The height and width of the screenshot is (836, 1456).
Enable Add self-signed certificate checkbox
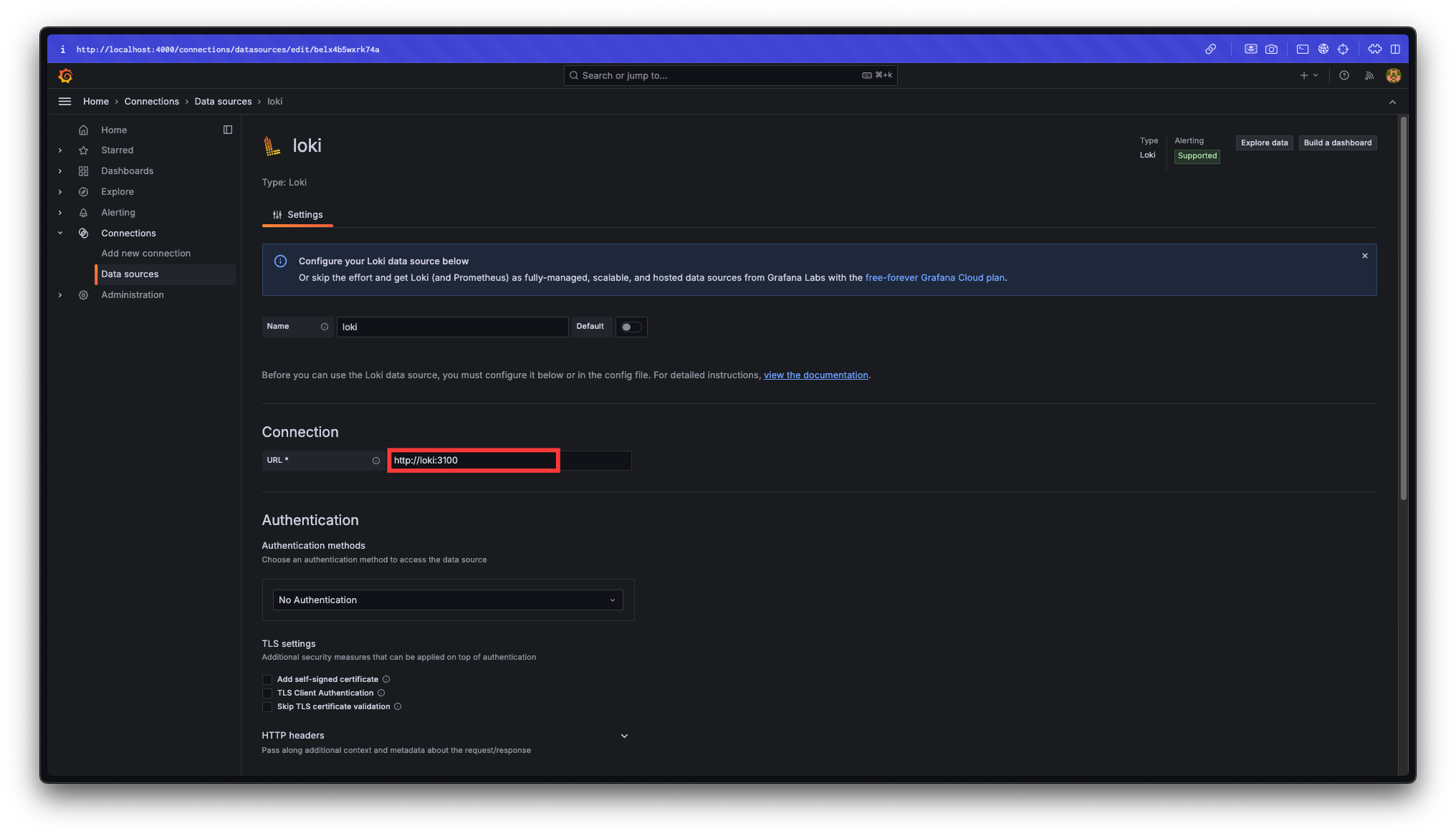point(267,680)
